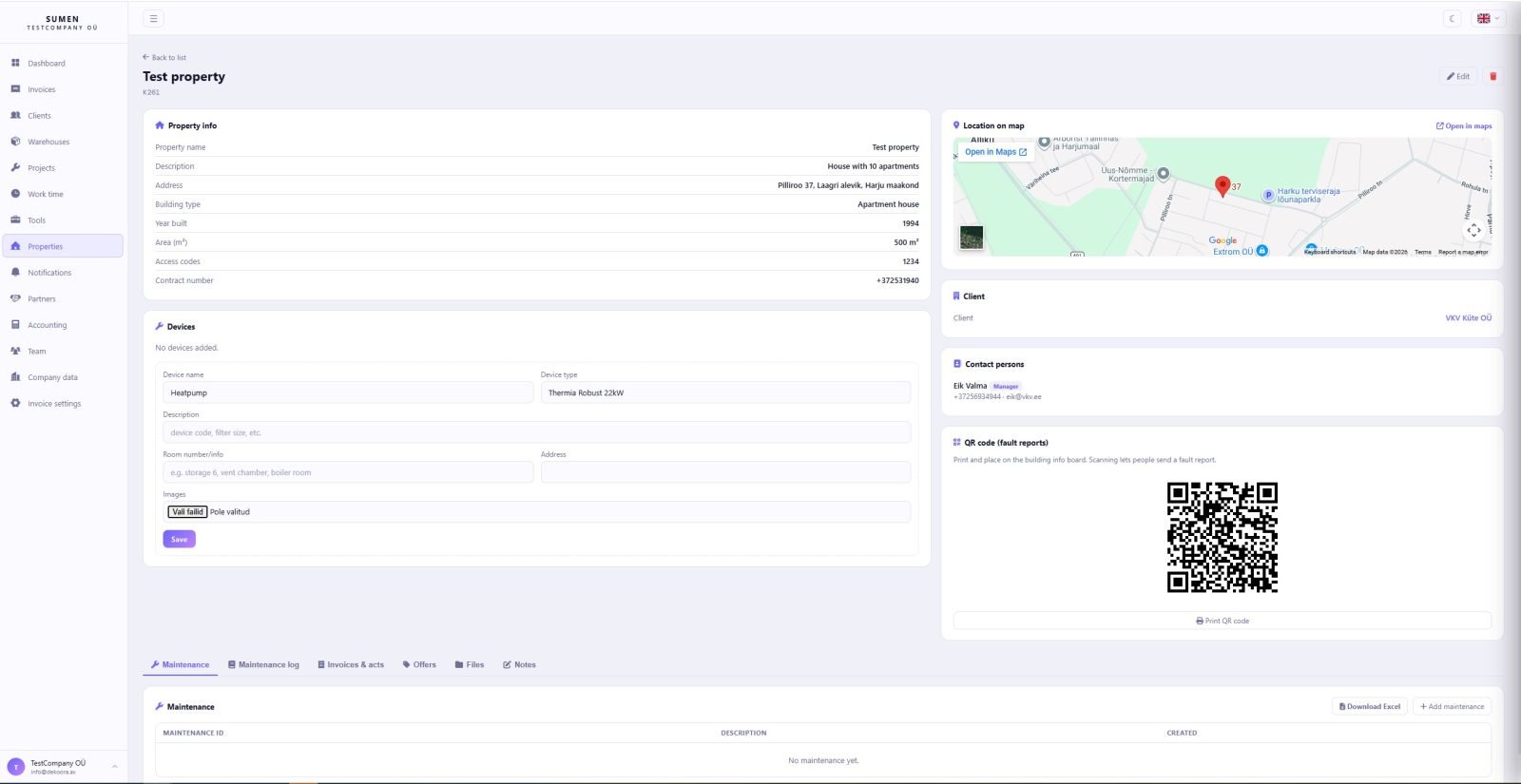Open Accounting section
Viewport: 1521px width, 784px height.
click(64, 325)
